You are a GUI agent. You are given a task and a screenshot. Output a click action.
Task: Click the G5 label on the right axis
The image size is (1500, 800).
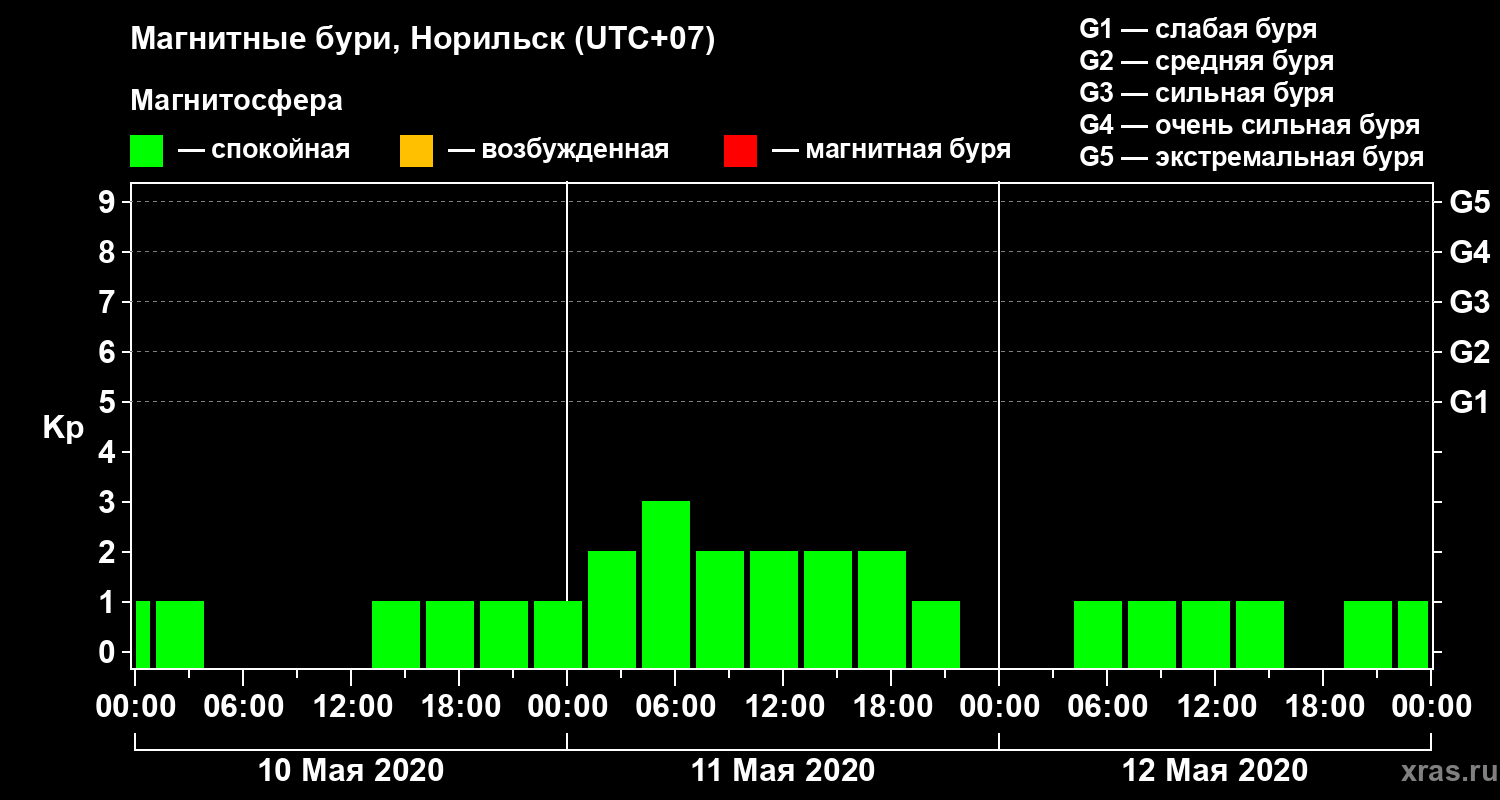click(1470, 202)
